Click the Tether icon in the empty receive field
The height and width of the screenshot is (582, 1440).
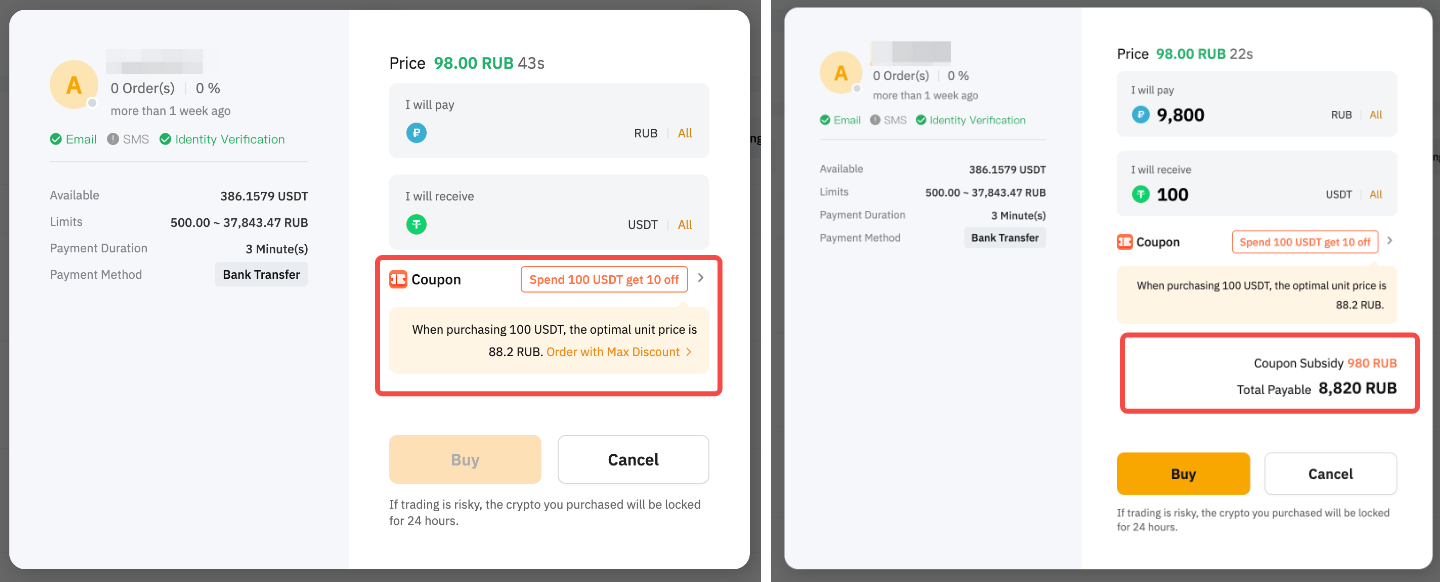[x=416, y=225]
